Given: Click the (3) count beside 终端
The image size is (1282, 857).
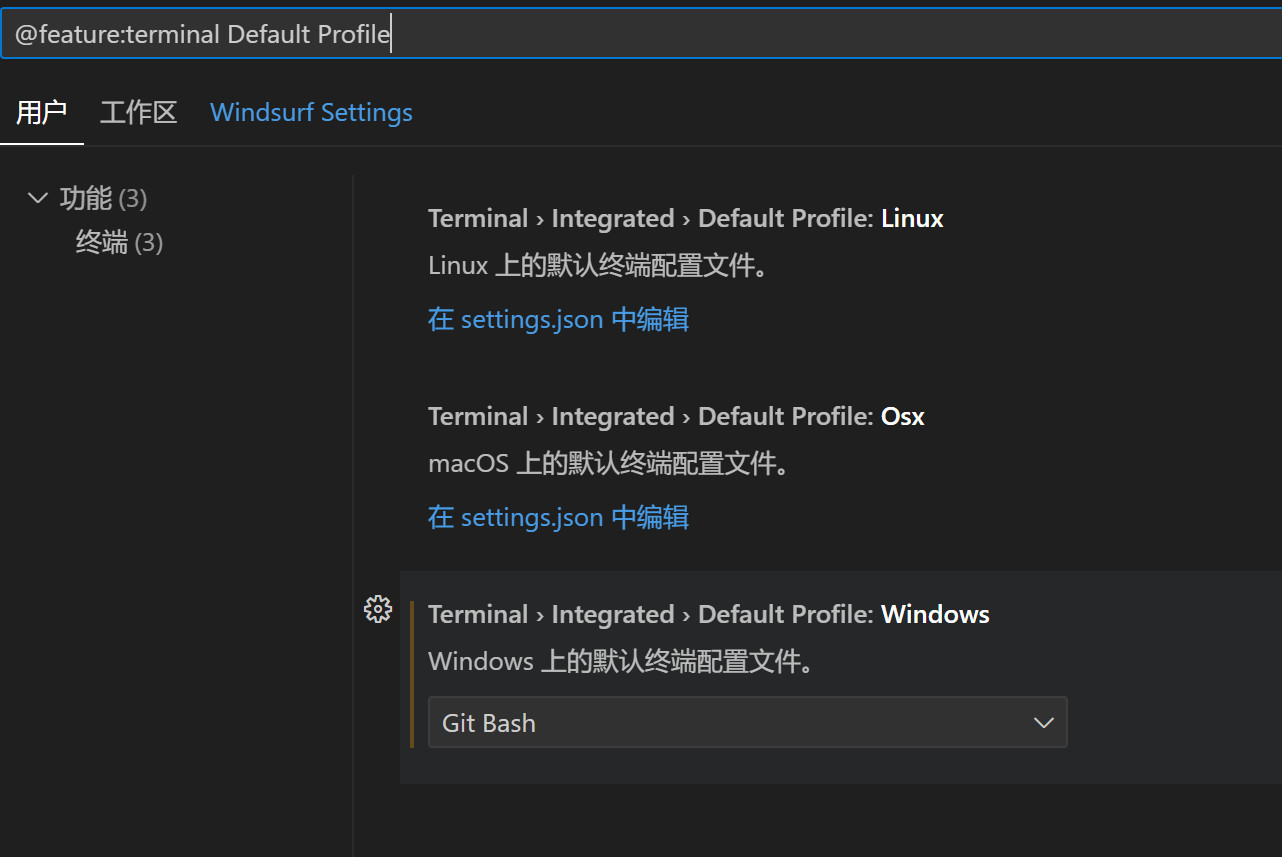Looking at the screenshot, I should click(x=149, y=242).
